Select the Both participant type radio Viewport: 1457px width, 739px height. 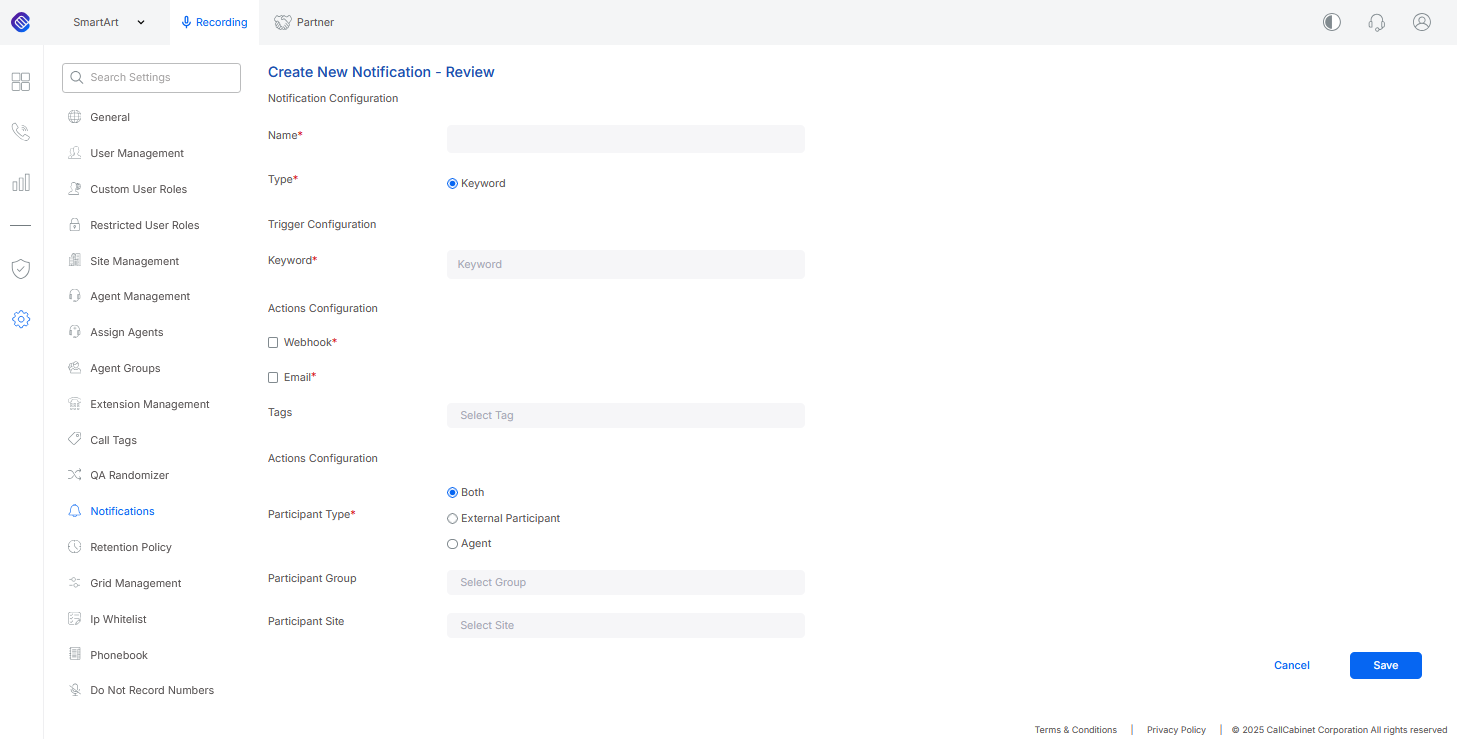452,492
